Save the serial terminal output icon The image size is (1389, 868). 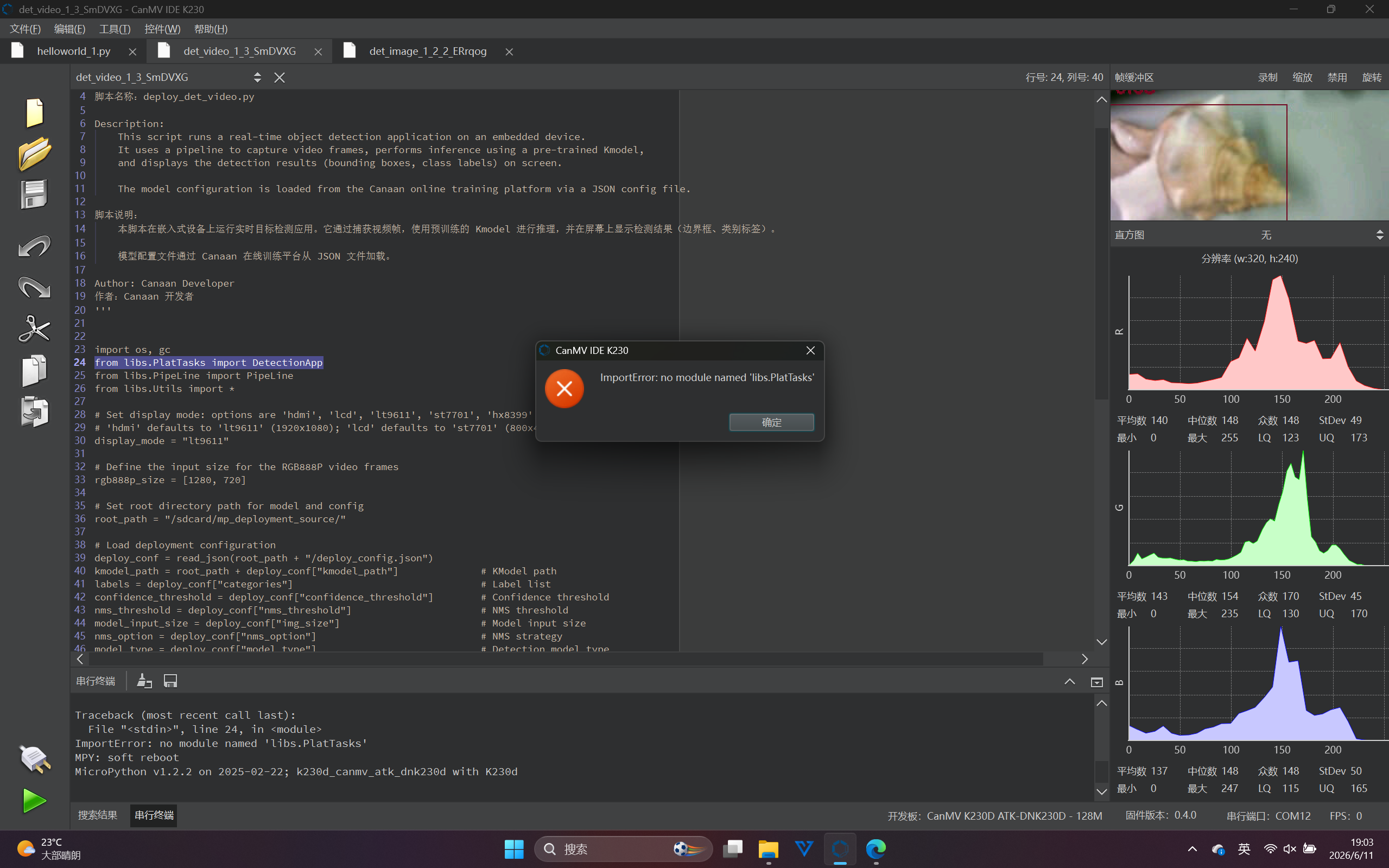pos(170,681)
